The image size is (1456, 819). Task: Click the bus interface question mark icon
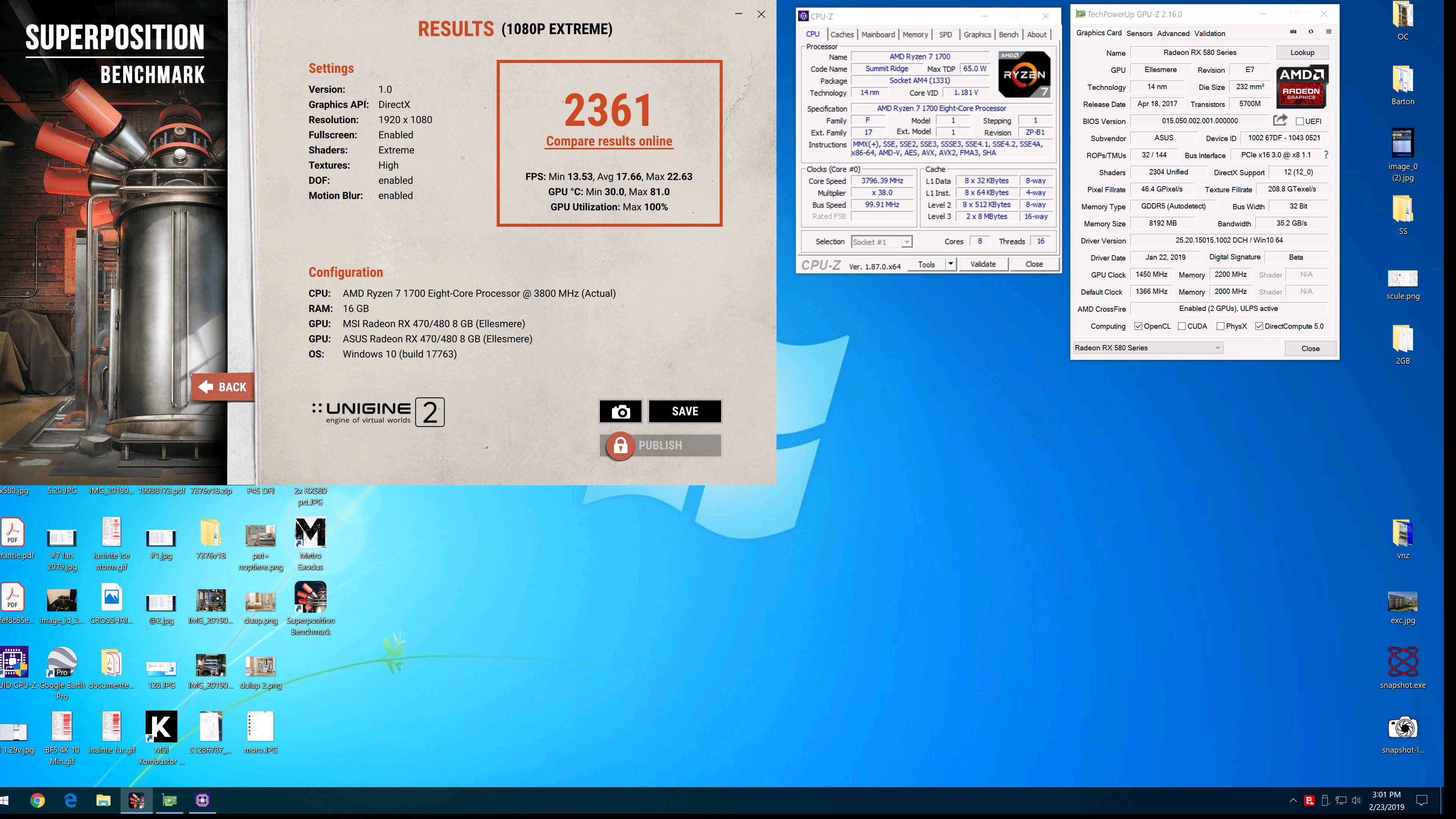1326,155
